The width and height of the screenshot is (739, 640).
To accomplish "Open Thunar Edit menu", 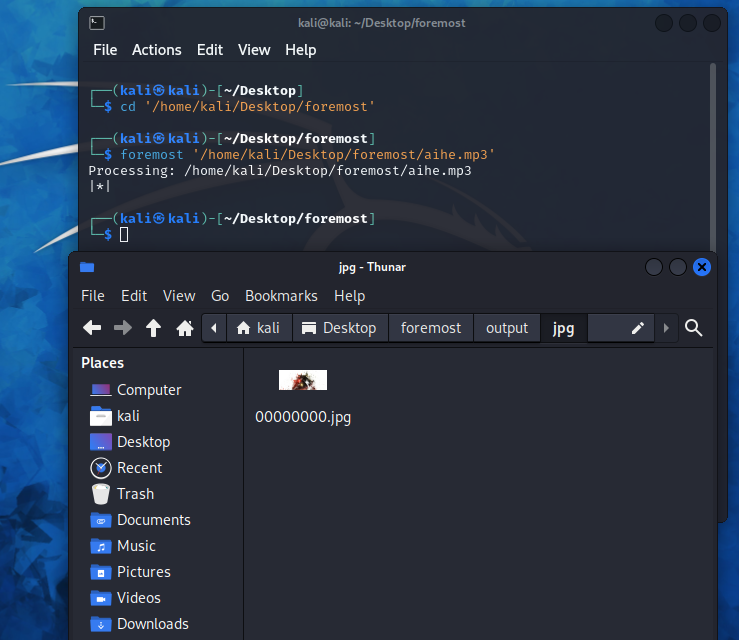I will 134,296.
